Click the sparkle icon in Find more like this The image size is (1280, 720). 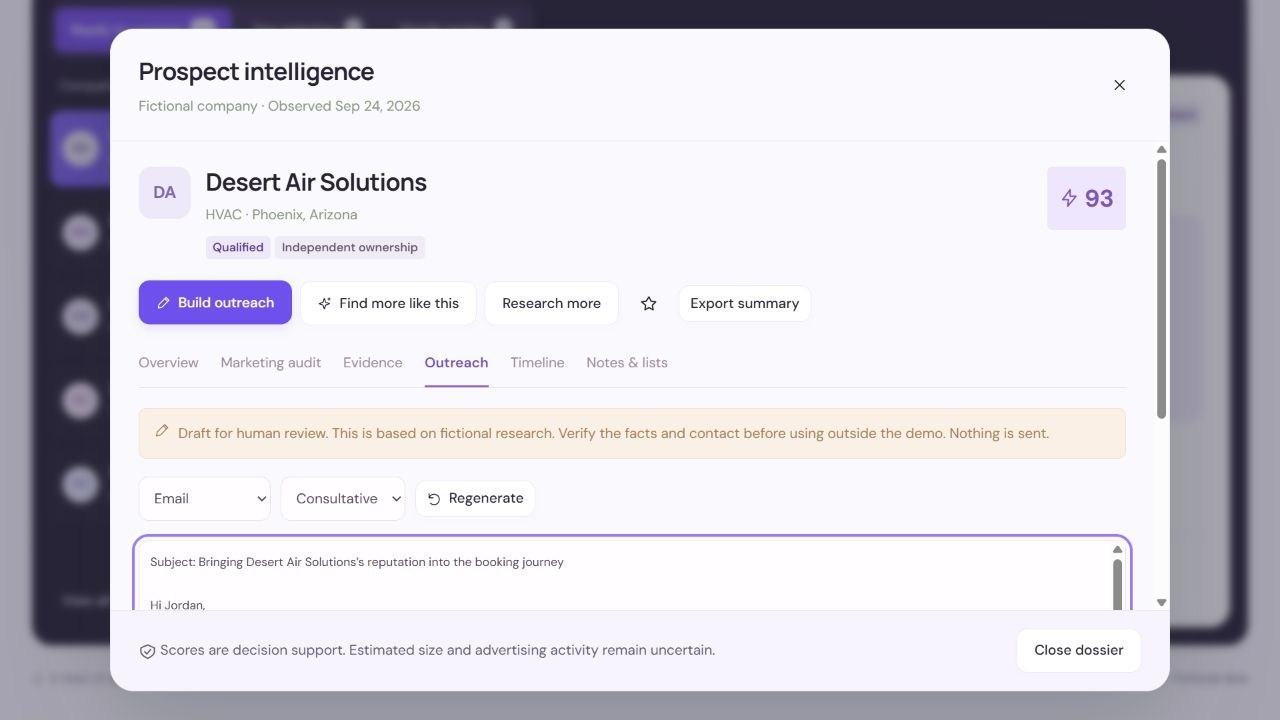click(324, 303)
